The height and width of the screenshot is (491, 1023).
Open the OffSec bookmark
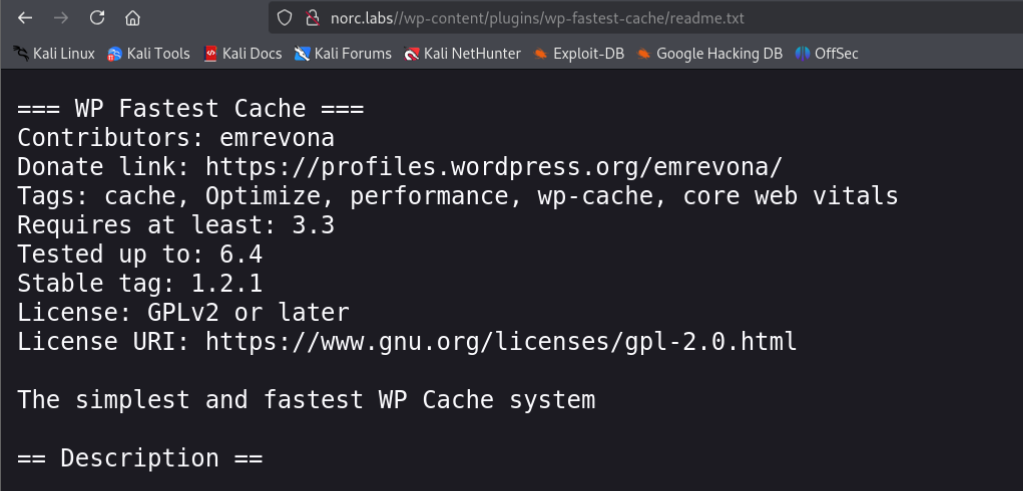(827, 53)
